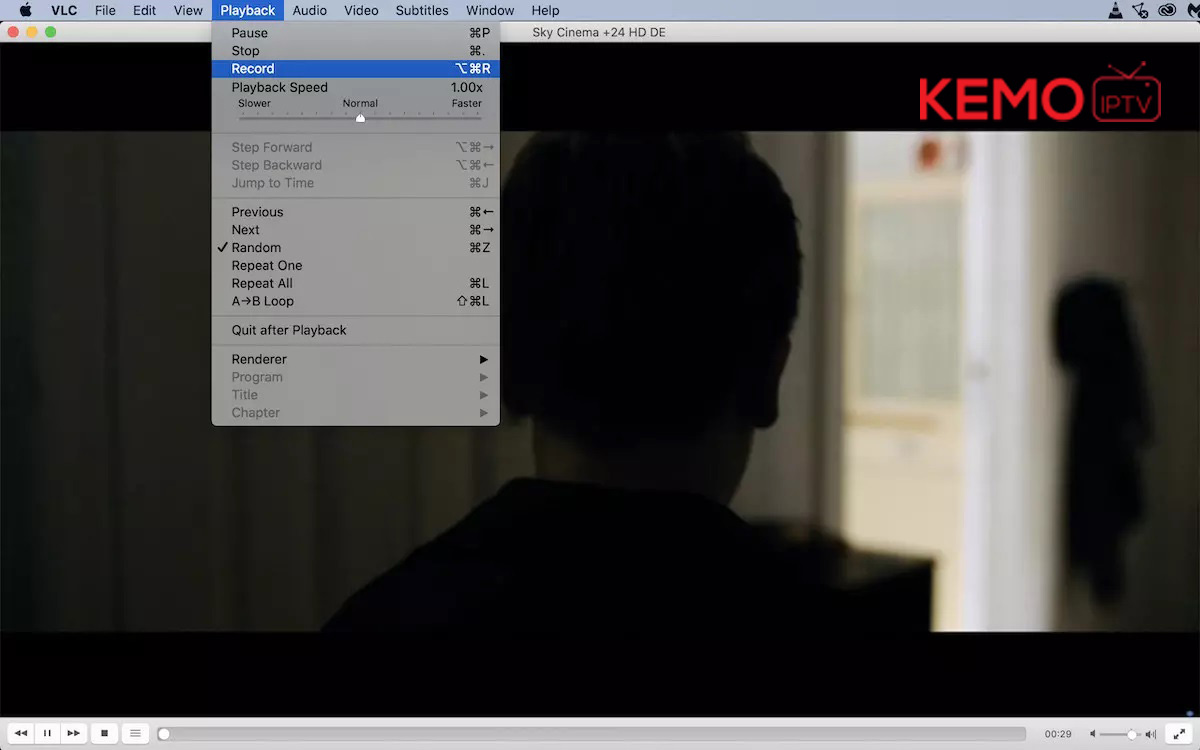Click the playback position slider
Image resolution: width=1200 pixels, height=750 pixels.
coord(592,734)
